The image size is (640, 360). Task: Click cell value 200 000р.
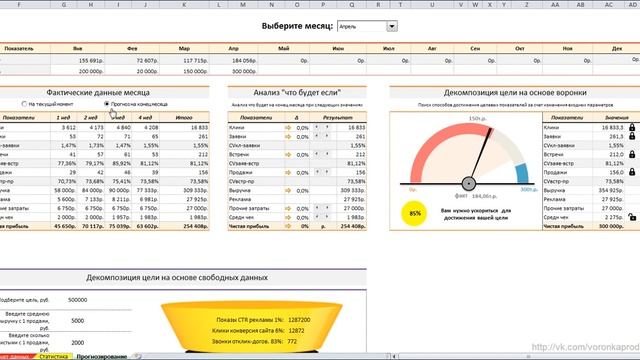click(90, 71)
